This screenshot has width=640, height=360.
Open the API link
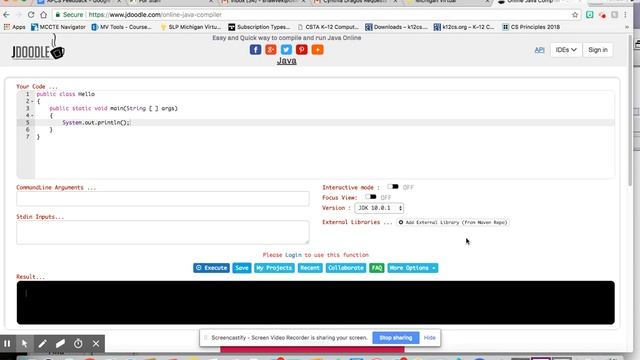coord(539,50)
